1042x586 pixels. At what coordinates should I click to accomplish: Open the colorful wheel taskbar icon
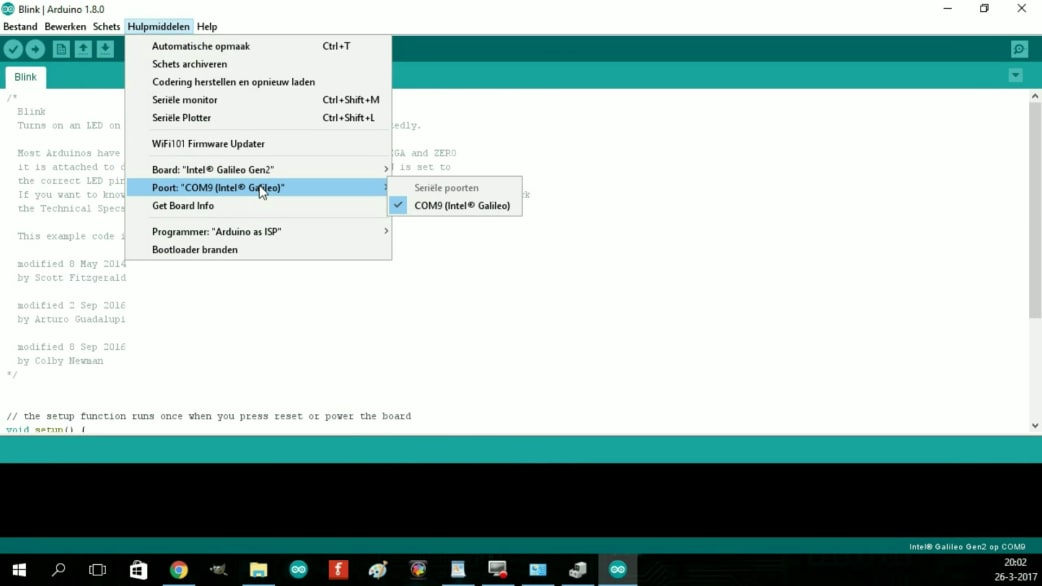418,569
